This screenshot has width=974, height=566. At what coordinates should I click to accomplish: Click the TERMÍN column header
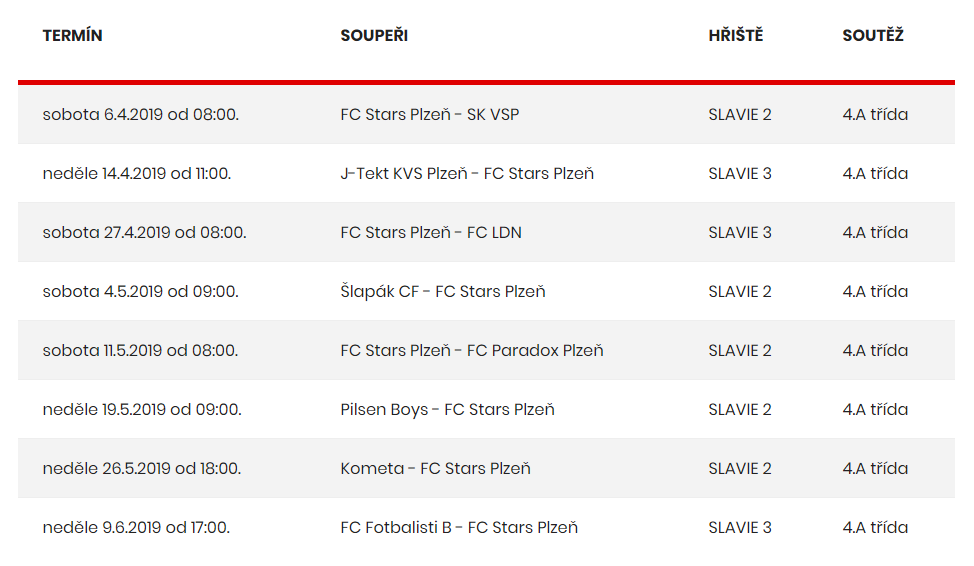pyautogui.click(x=72, y=35)
